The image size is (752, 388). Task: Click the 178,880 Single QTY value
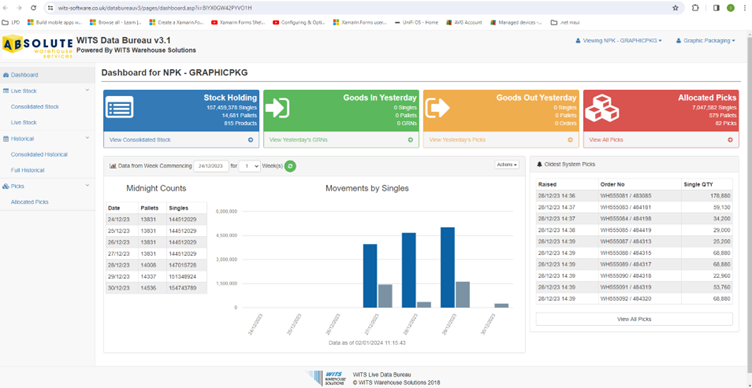pyautogui.click(x=721, y=196)
